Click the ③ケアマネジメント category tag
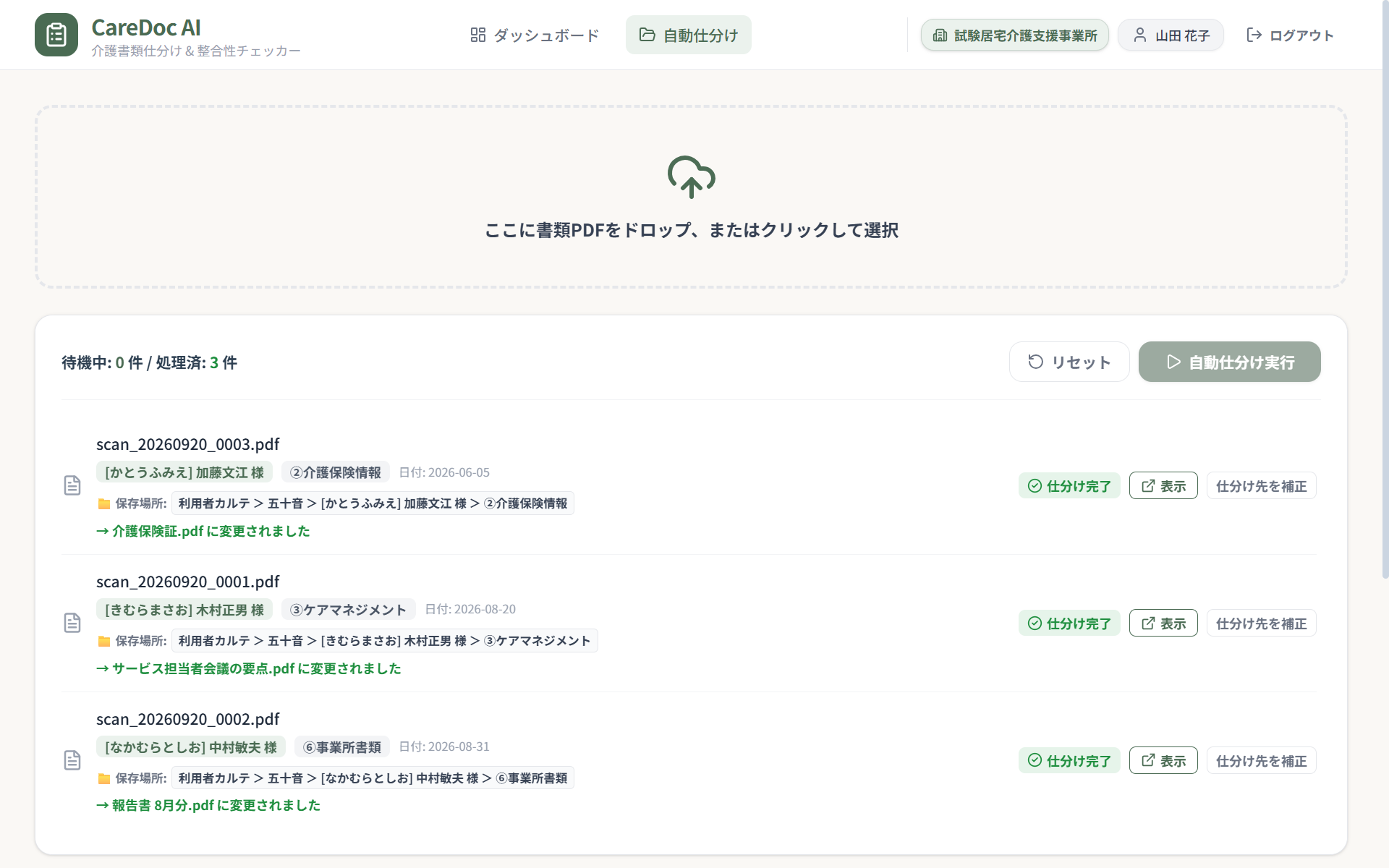The image size is (1389, 868). click(348, 610)
